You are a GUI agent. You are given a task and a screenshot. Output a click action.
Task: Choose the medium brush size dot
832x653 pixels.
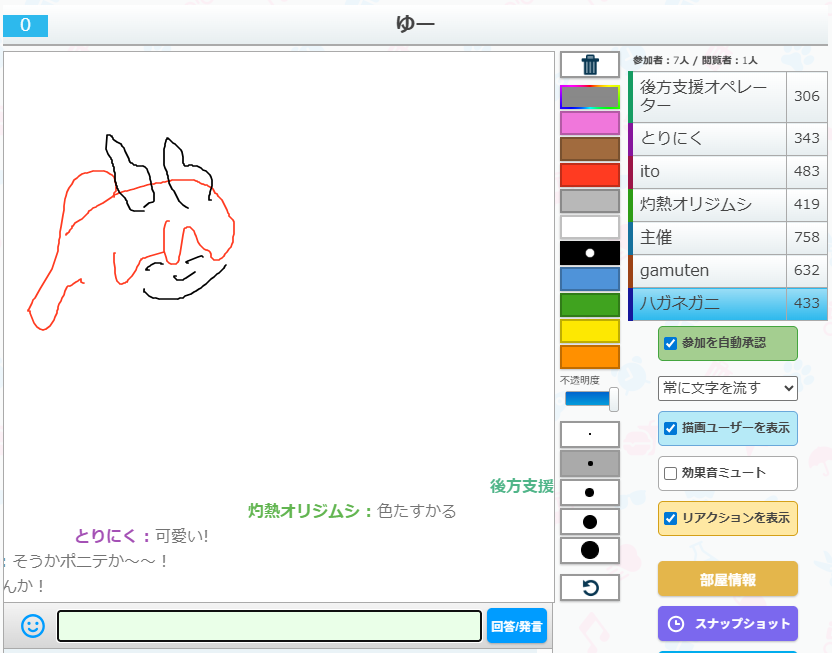(590, 493)
